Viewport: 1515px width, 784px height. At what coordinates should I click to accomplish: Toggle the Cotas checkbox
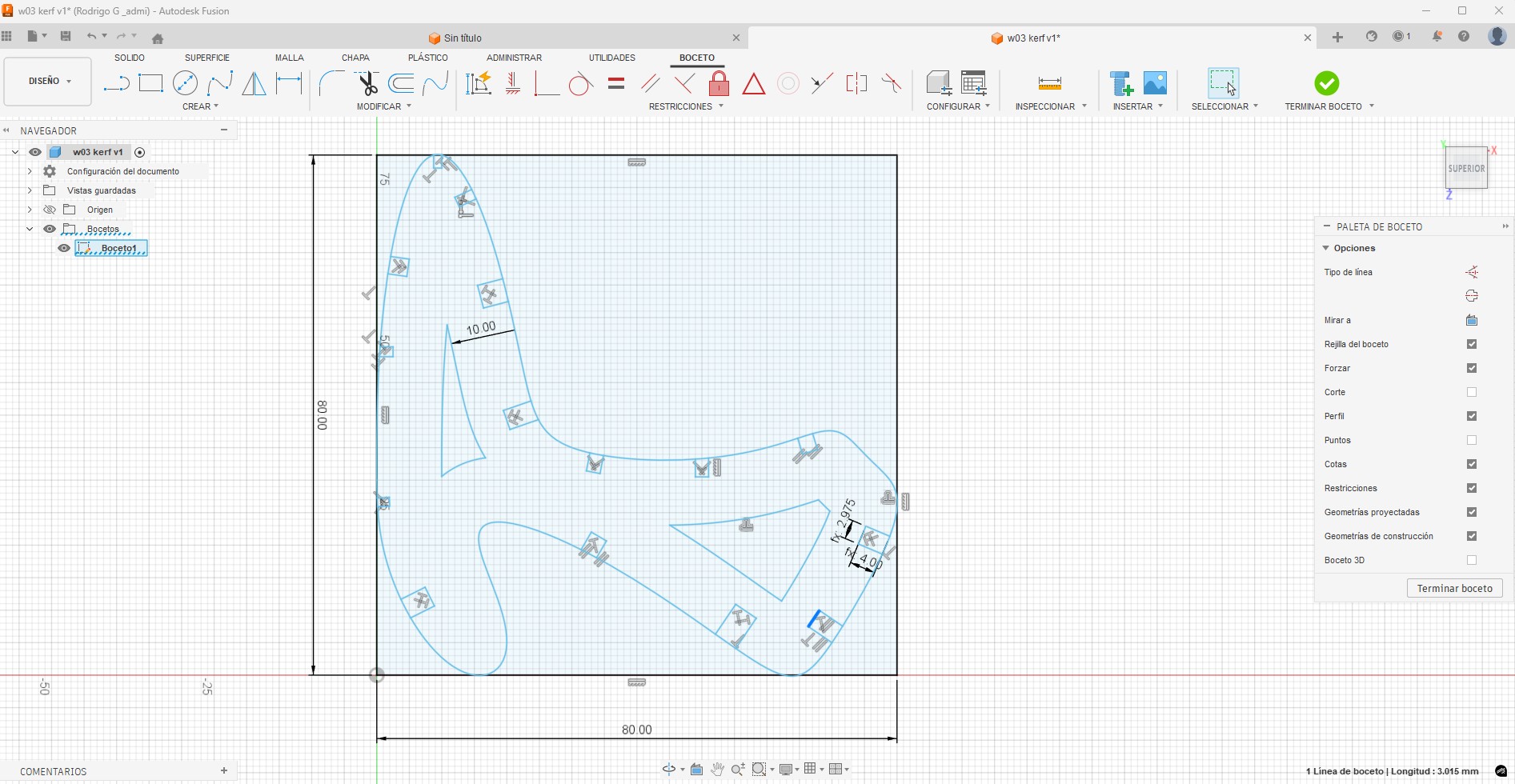point(1472,464)
